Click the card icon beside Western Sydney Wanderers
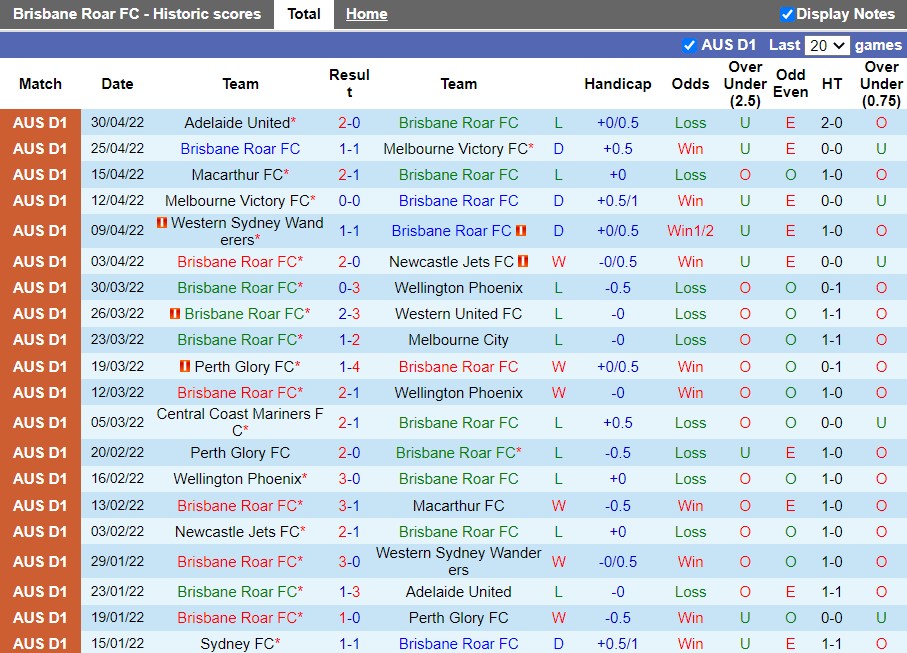This screenshot has height=653, width=907. [x=160, y=224]
